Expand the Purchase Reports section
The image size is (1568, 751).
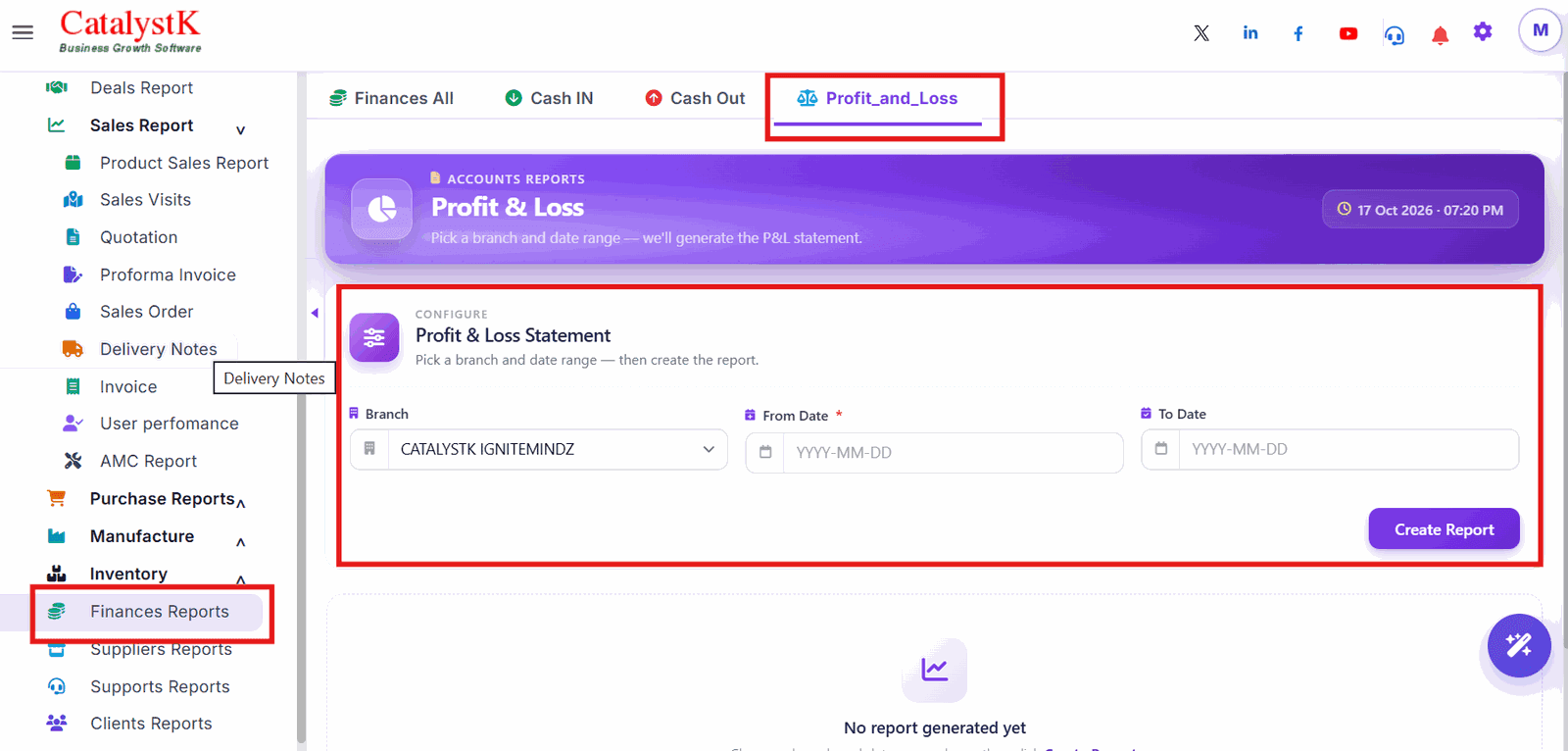[240, 503]
